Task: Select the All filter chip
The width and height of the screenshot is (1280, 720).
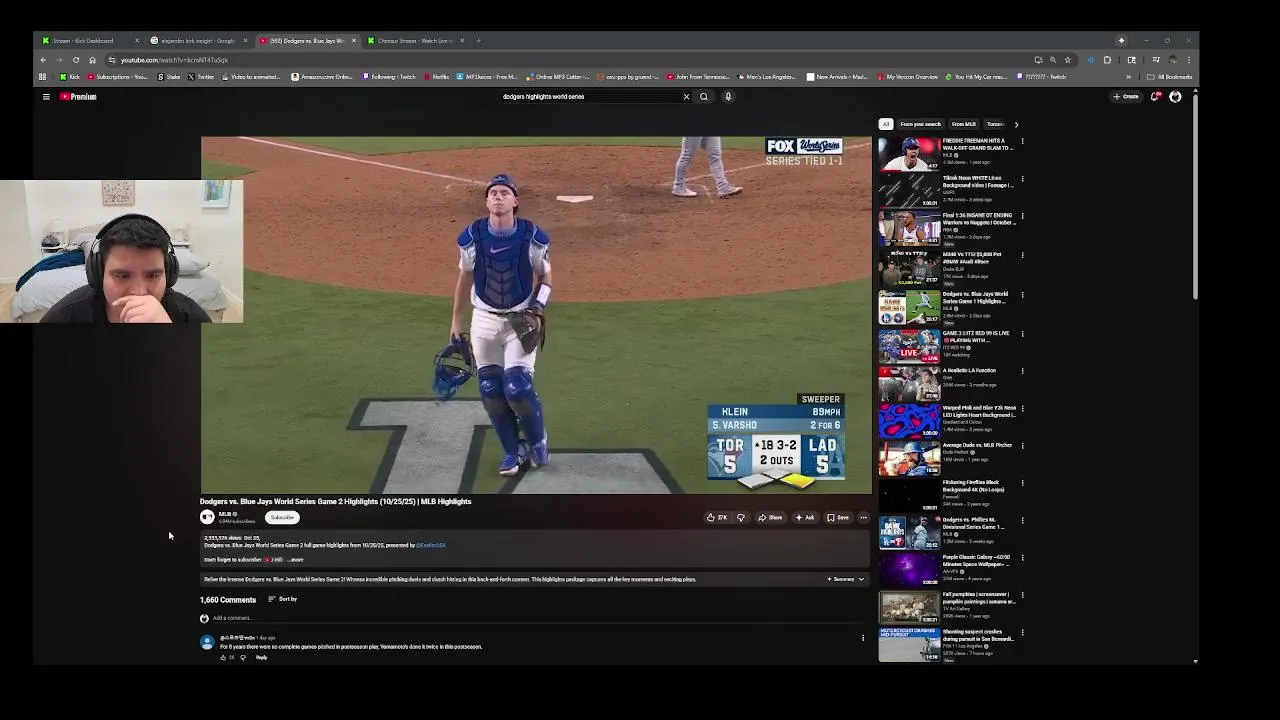Action: (885, 124)
